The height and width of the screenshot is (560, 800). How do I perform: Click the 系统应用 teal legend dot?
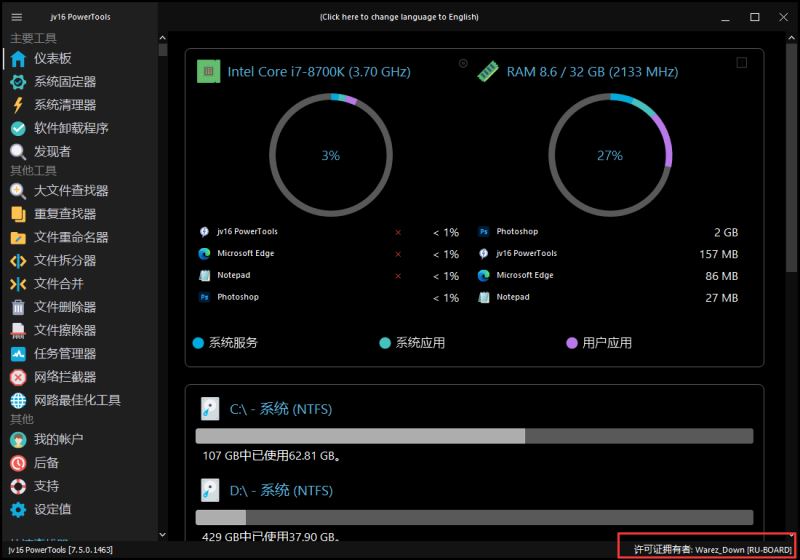pyautogui.click(x=385, y=343)
